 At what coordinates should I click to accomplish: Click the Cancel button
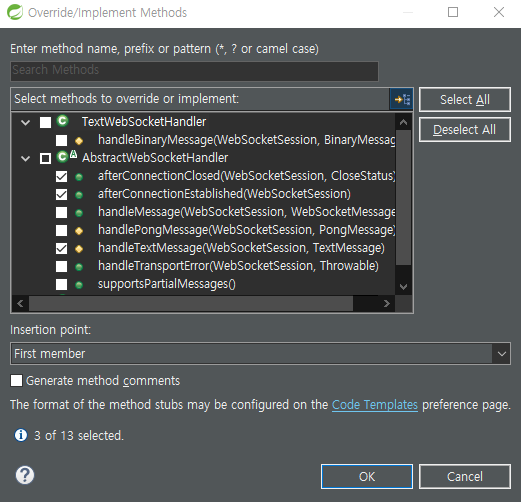(x=465, y=476)
